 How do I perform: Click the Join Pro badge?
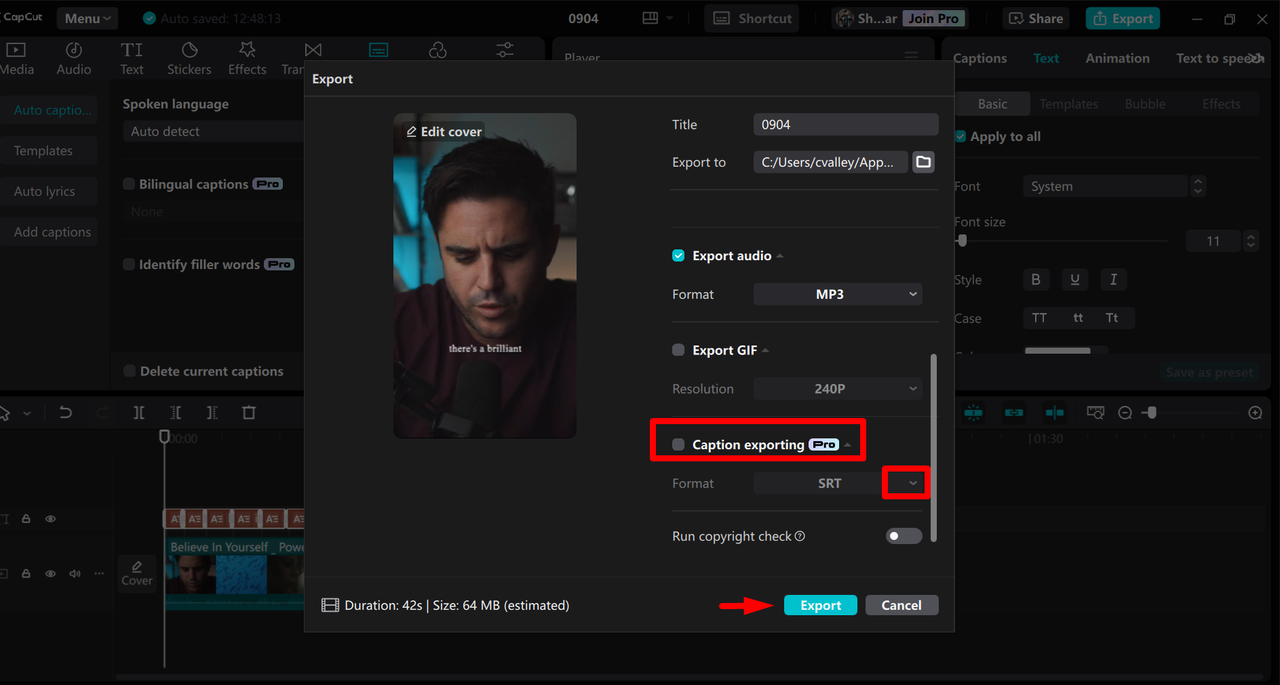tap(933, 18)
